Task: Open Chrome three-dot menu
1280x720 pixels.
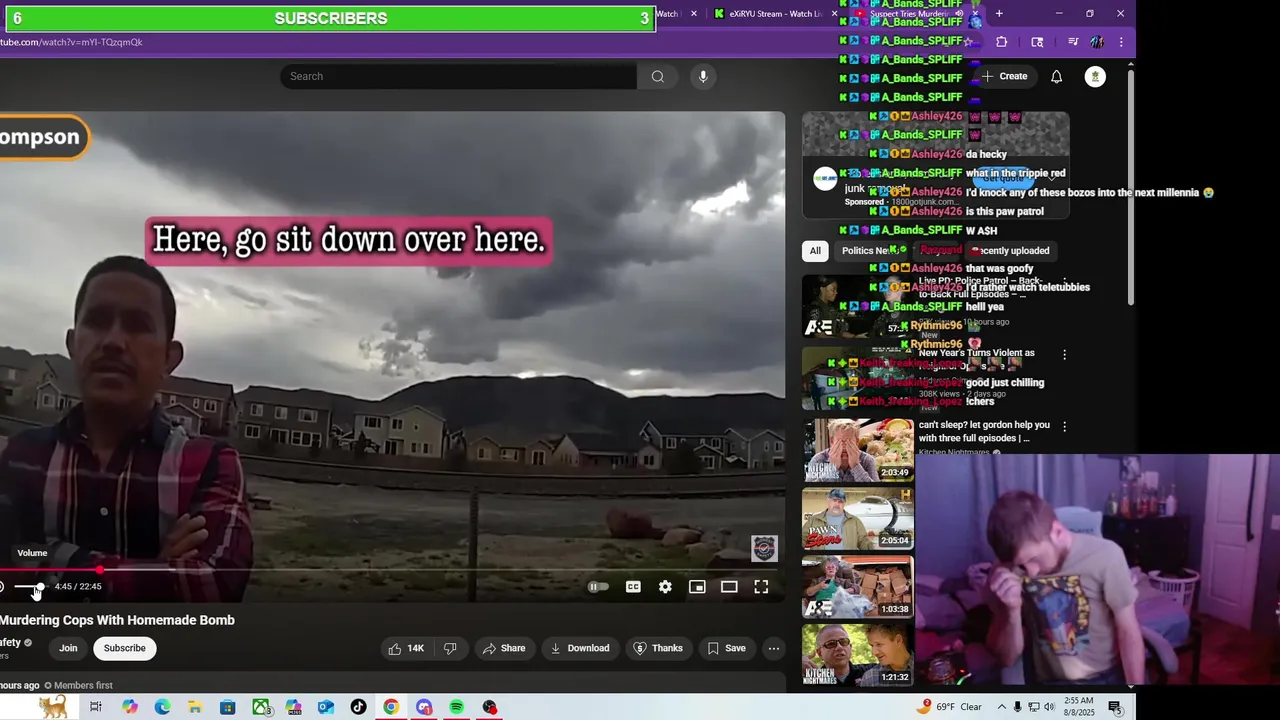Action: (1121, 42)
